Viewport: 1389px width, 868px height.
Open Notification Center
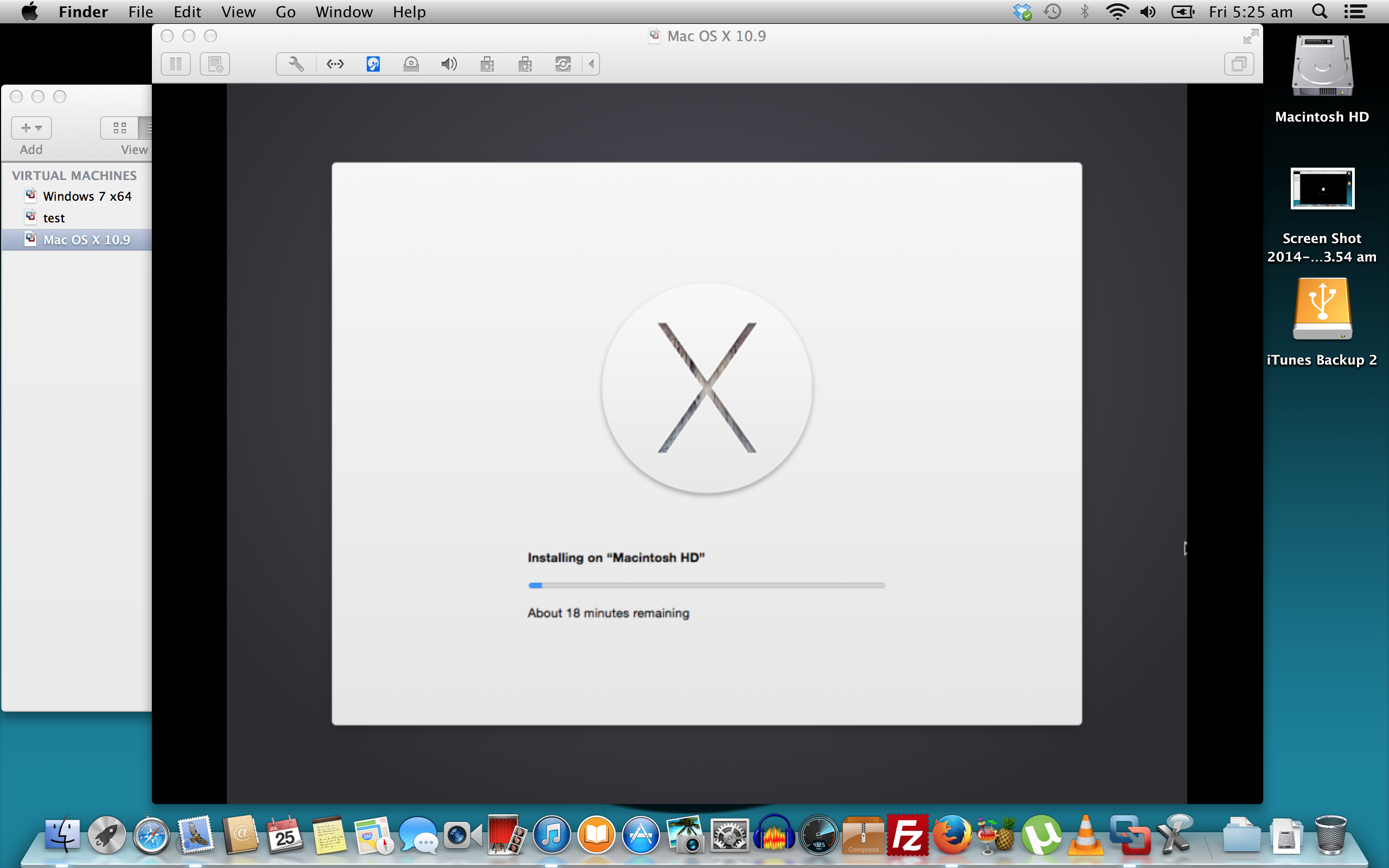click(x=1355, y=11)
